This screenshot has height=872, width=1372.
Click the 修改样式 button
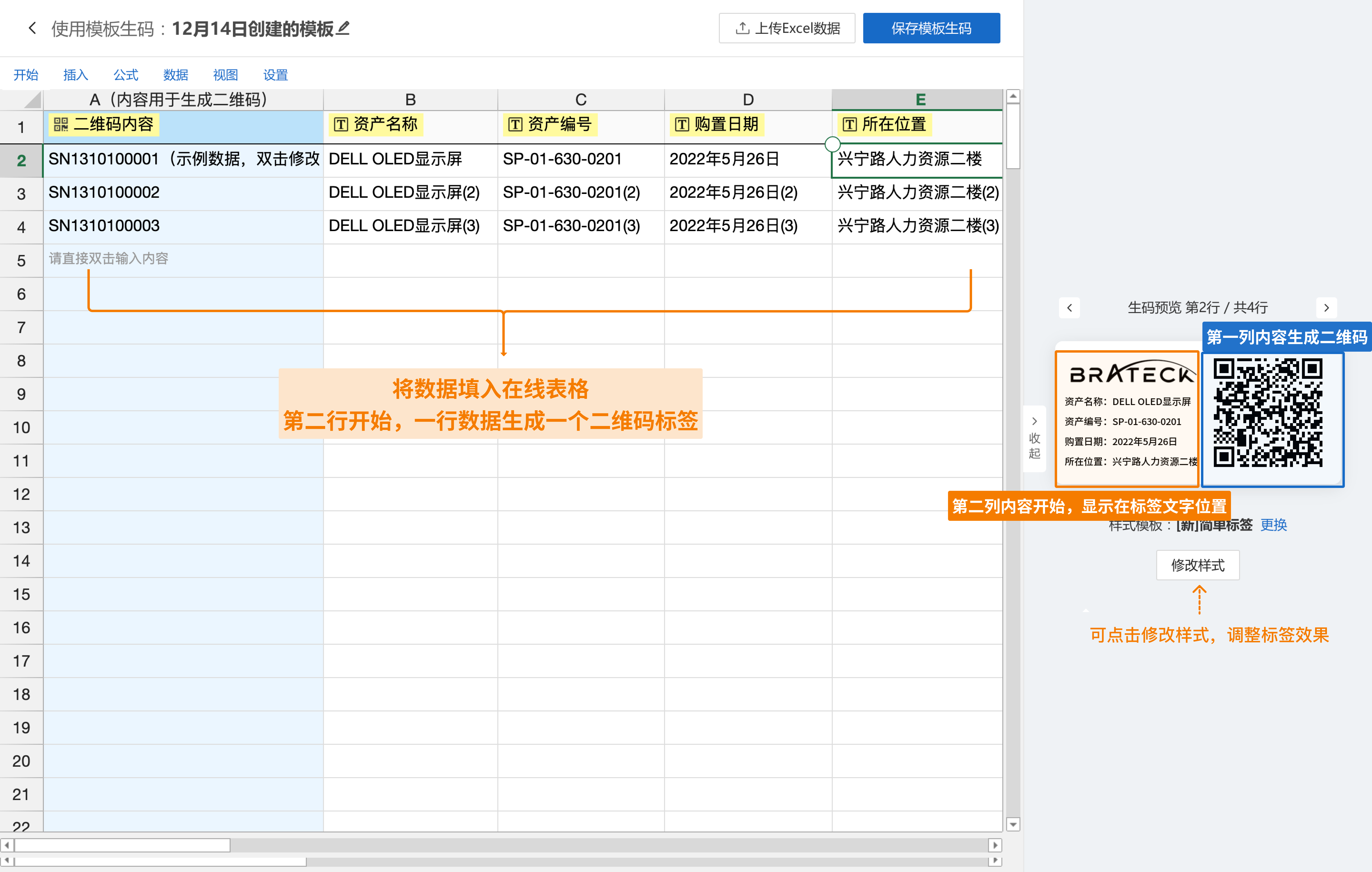pyautogui.click(x=1198, y=565)
